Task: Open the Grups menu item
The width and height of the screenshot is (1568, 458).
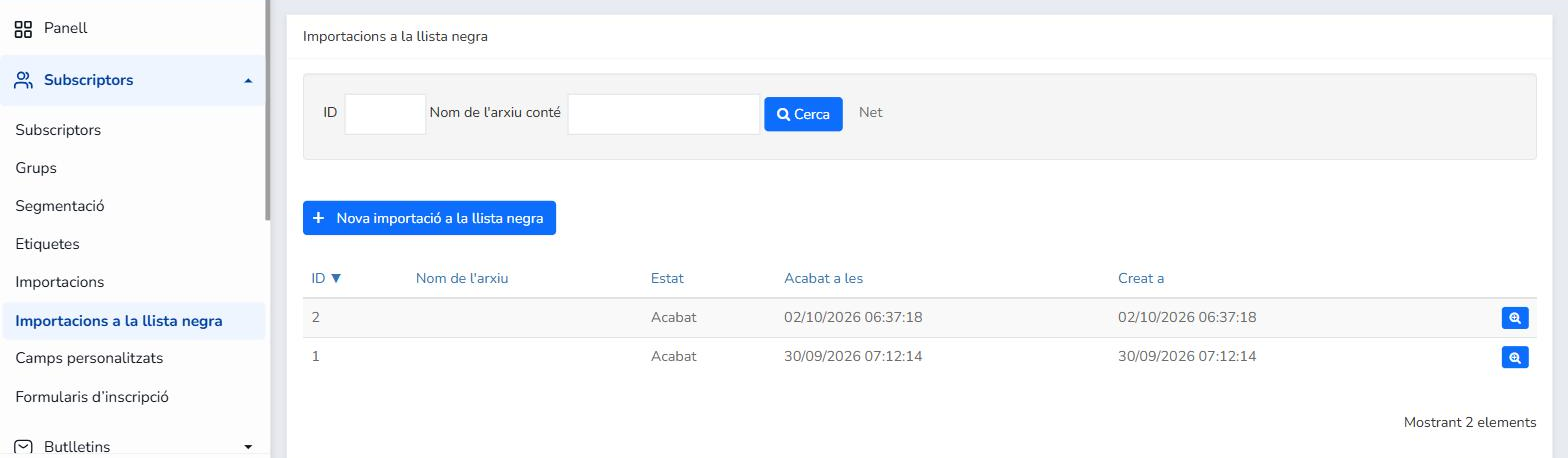Action: click(36, 168)
